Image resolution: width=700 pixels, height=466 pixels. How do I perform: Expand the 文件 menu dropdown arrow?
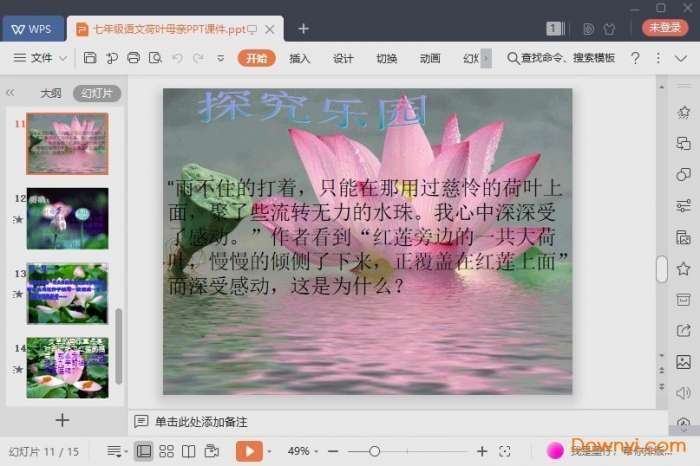[63, 58]
